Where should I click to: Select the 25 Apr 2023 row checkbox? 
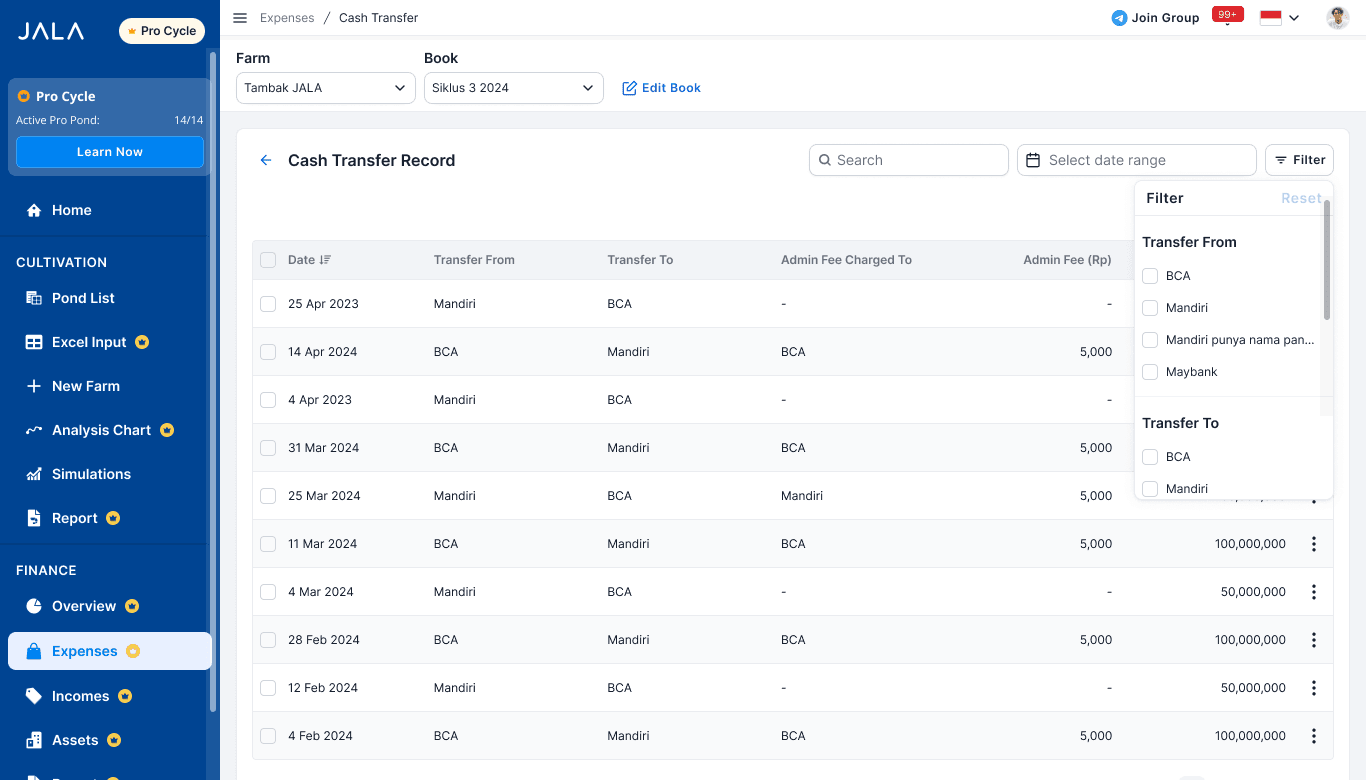268,304
